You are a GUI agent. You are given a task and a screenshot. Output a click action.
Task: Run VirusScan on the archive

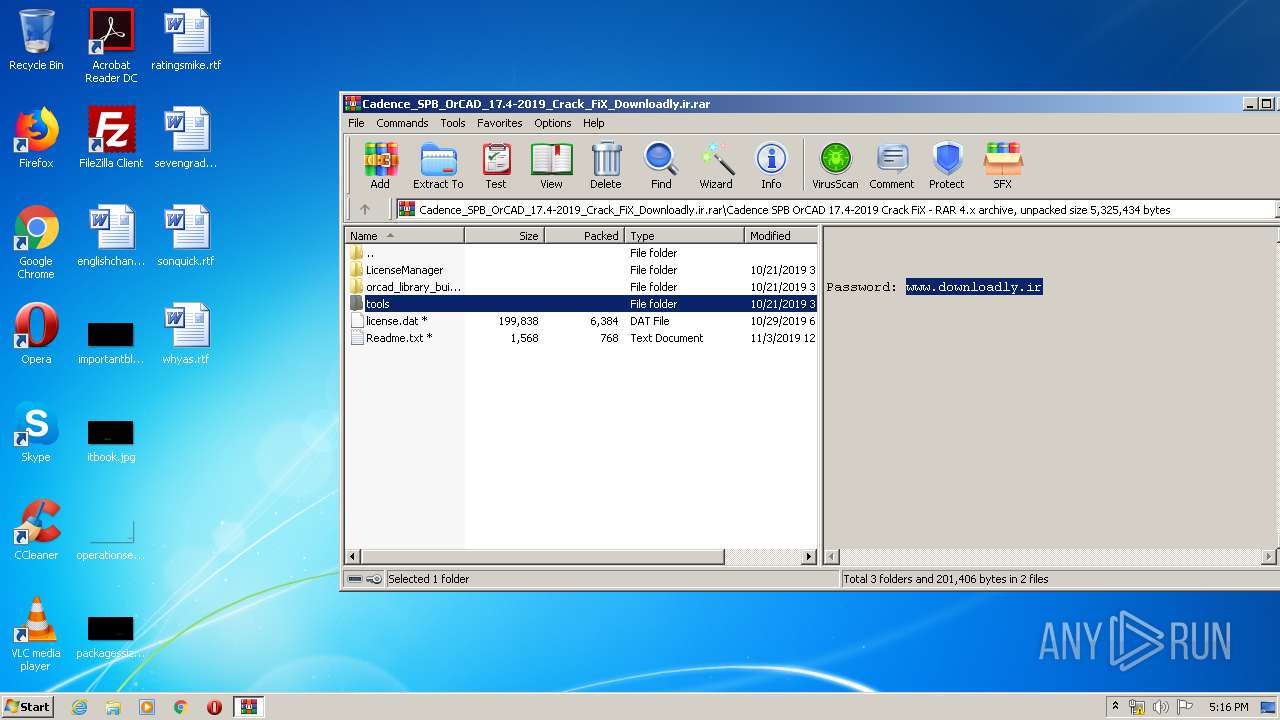point(835,165)
